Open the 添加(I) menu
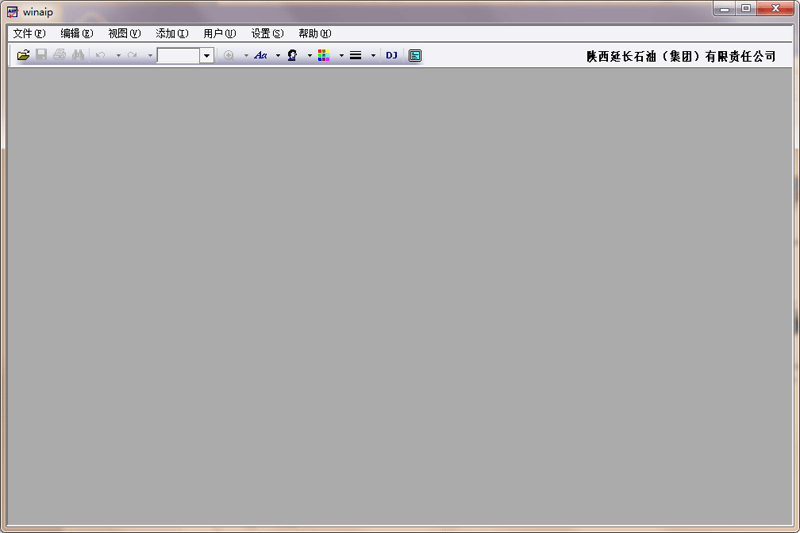 click(x=172, y=33)
